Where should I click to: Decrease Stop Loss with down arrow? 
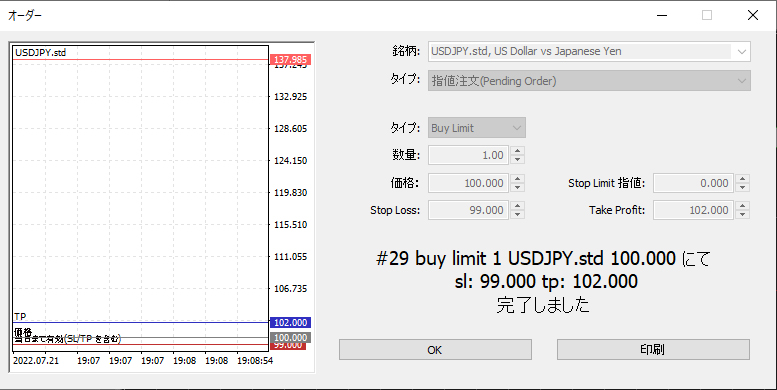(x=517, y=214)
